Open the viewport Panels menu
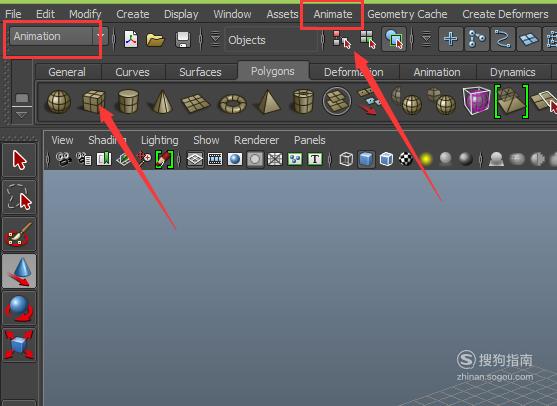 309,140
